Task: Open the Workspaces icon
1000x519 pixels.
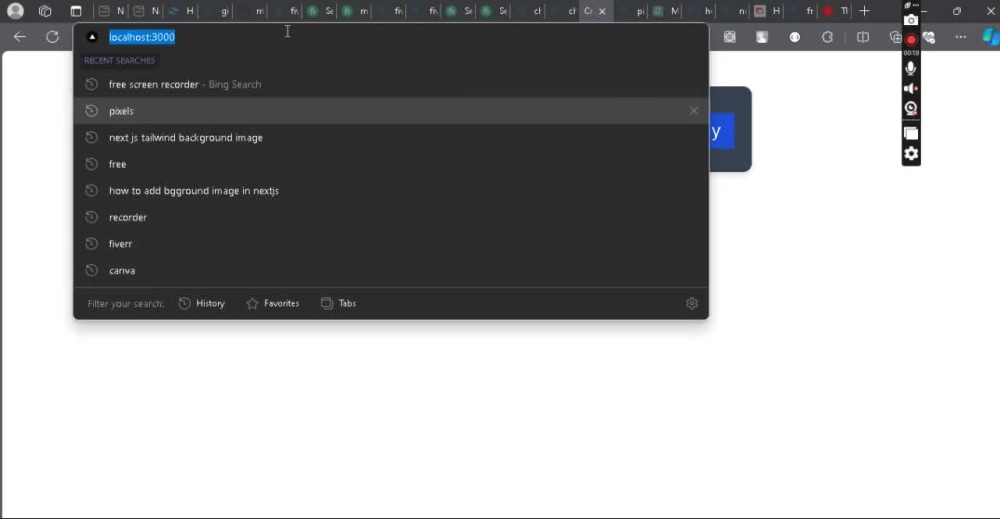Action: pos(45,11)
